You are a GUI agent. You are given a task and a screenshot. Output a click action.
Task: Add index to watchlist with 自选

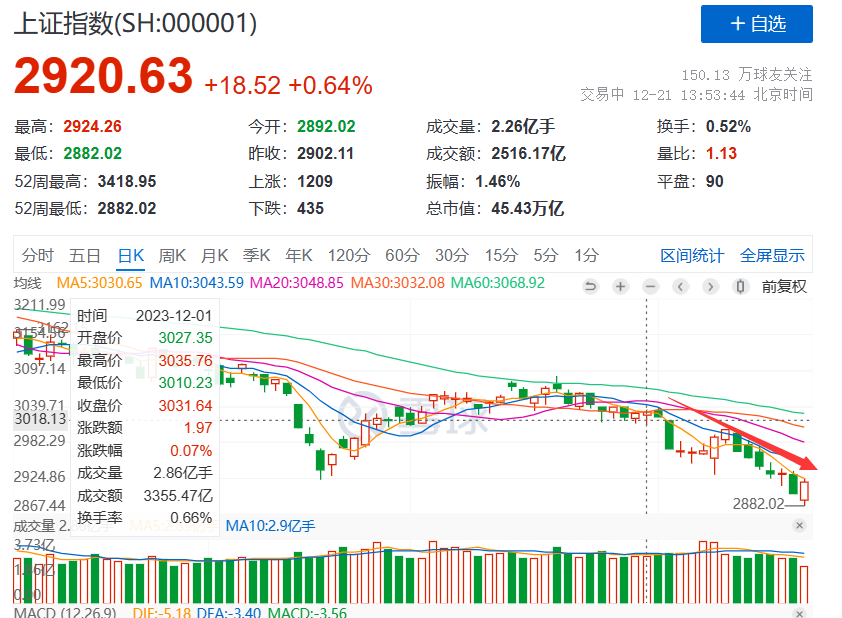(757, 24)
